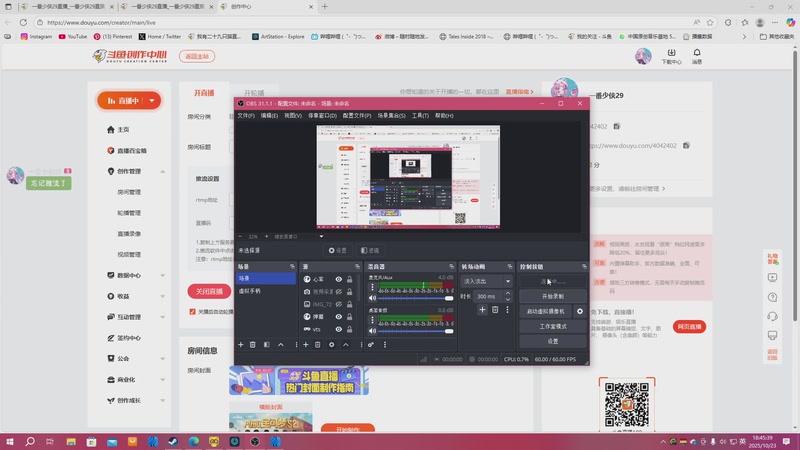Open options dots for the 麦克风/Aux track
The width and height of the screenshot is (800, 450).
tap(372, 287)
